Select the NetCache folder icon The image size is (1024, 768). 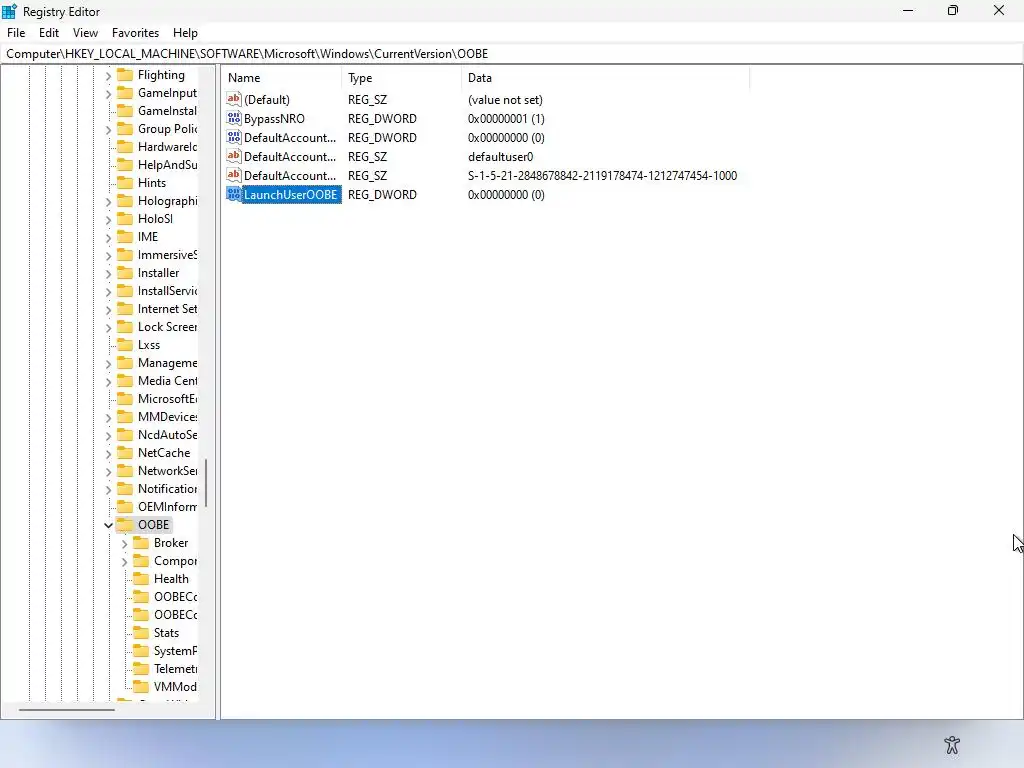click(x=125, y=452)
